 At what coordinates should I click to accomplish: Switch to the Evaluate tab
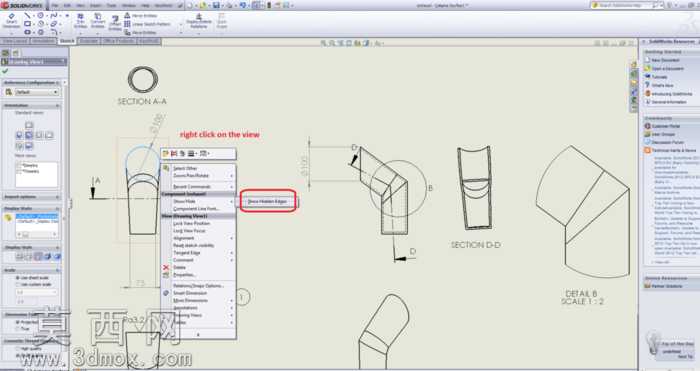pos(88,41)
